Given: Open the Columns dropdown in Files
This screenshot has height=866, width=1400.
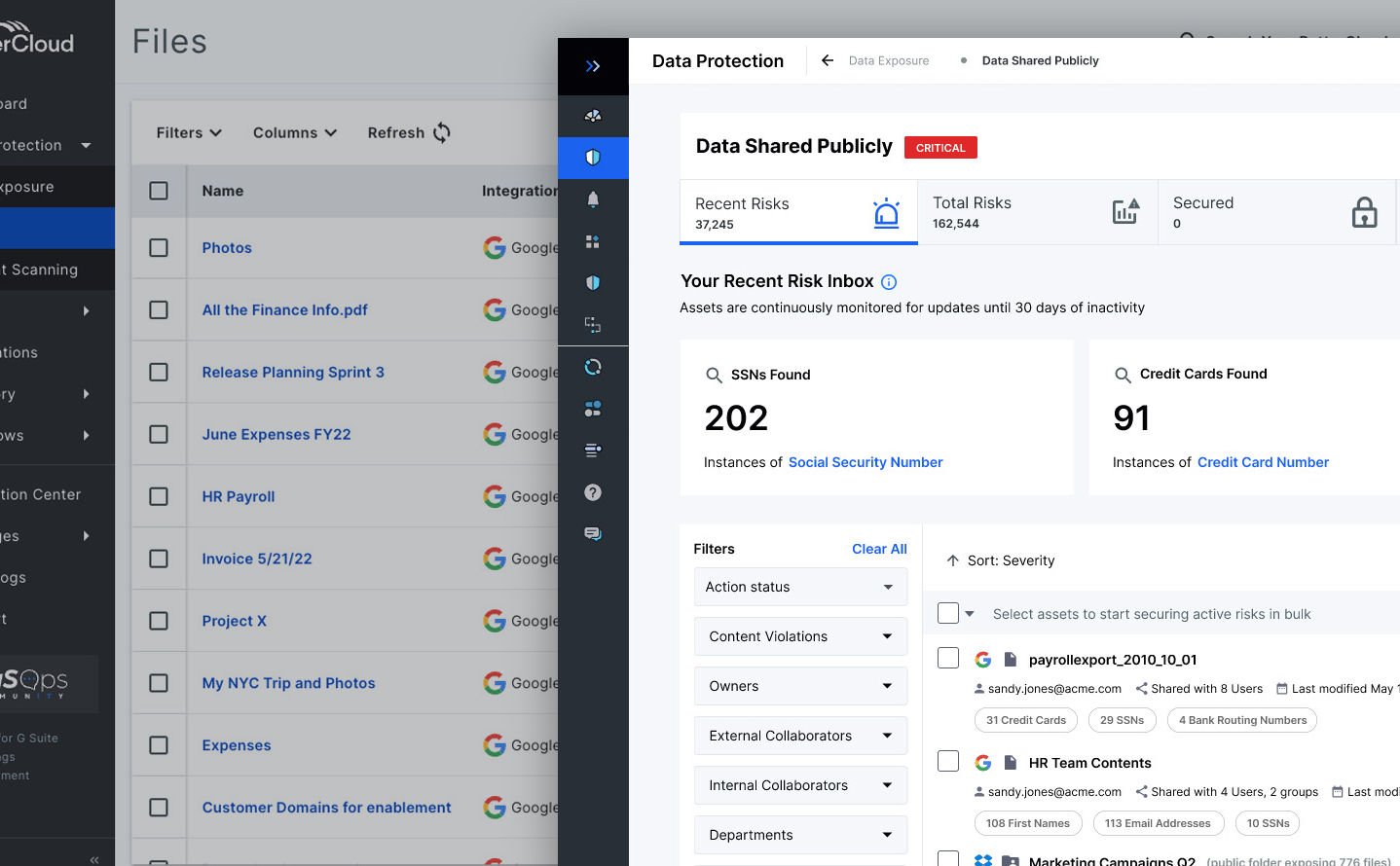Looking at the screenshot, I should 294,133.
